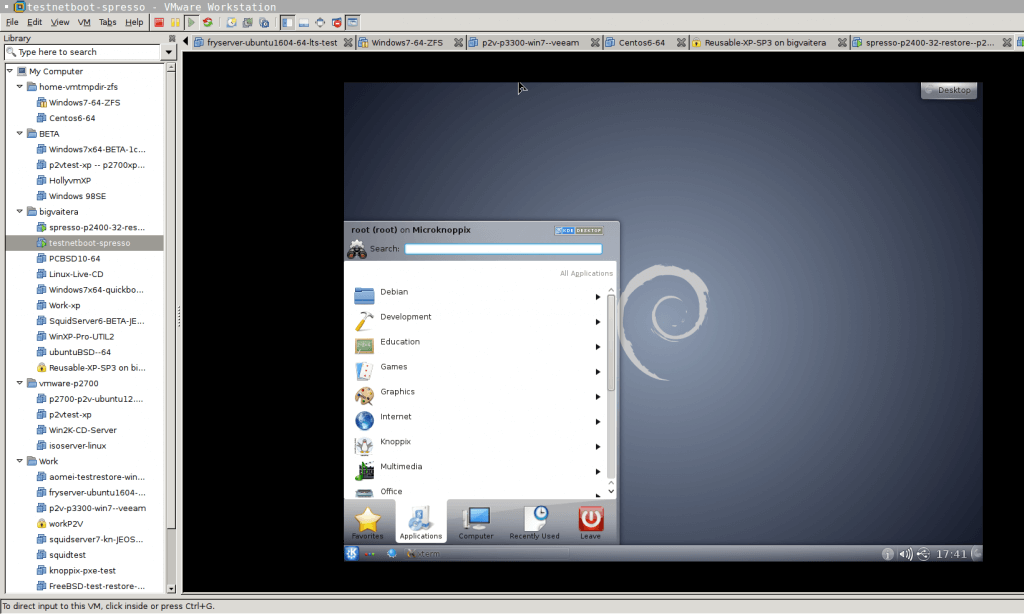Collapse the Work folder in Library
Screen dimensions: 1024x614
pyautogui.click(x=20, y=460)
